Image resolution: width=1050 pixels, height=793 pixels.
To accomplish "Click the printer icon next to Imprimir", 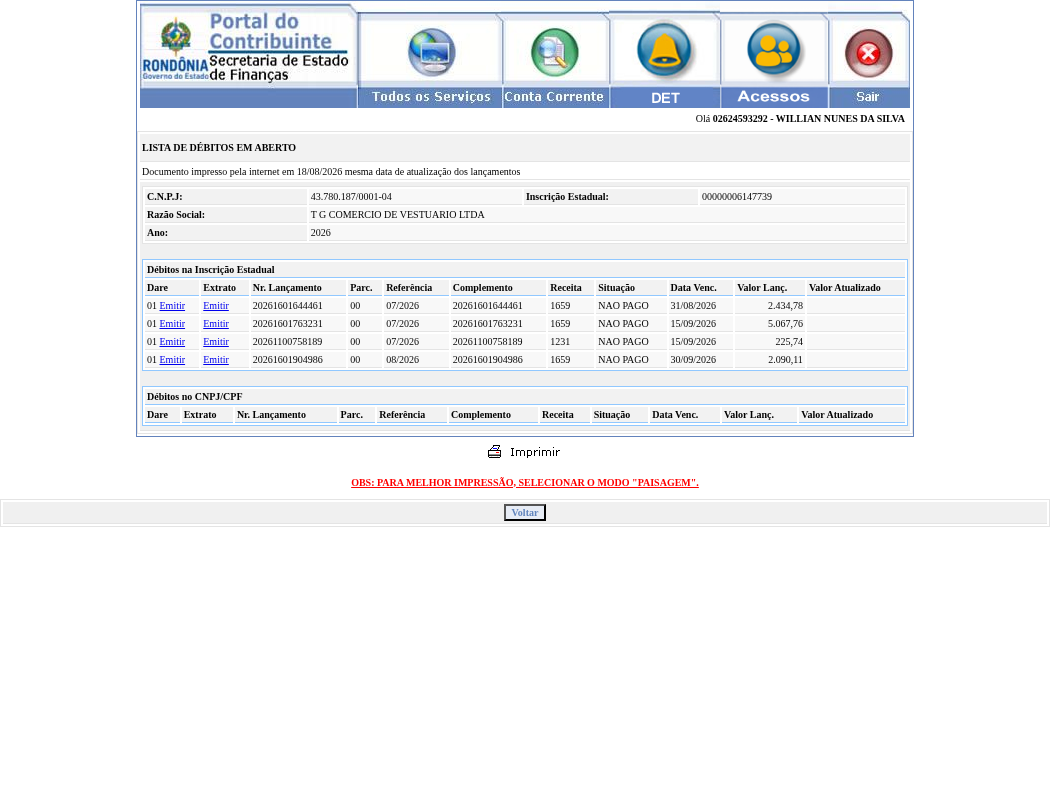I will click(494, 451).
